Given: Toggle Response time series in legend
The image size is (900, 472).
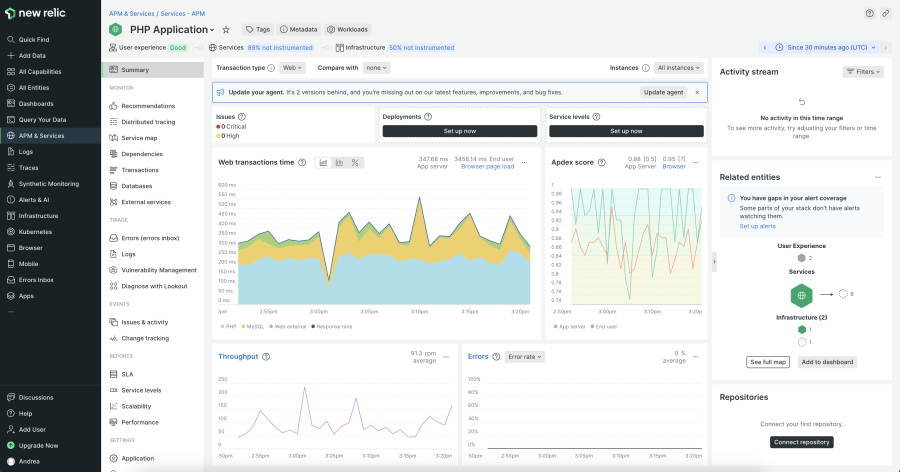Looking at the screenshot, I should pyautogui.click(x=331, y=326).
